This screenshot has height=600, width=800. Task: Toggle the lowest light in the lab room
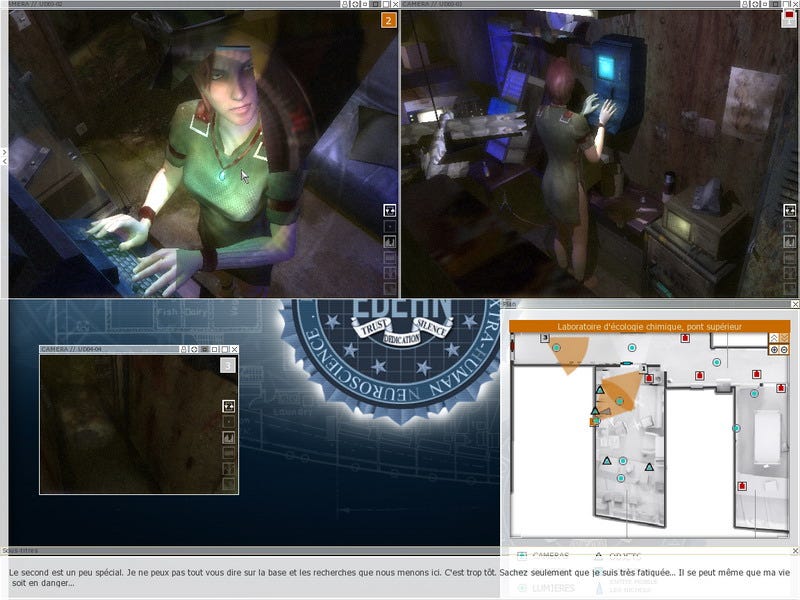621,478
